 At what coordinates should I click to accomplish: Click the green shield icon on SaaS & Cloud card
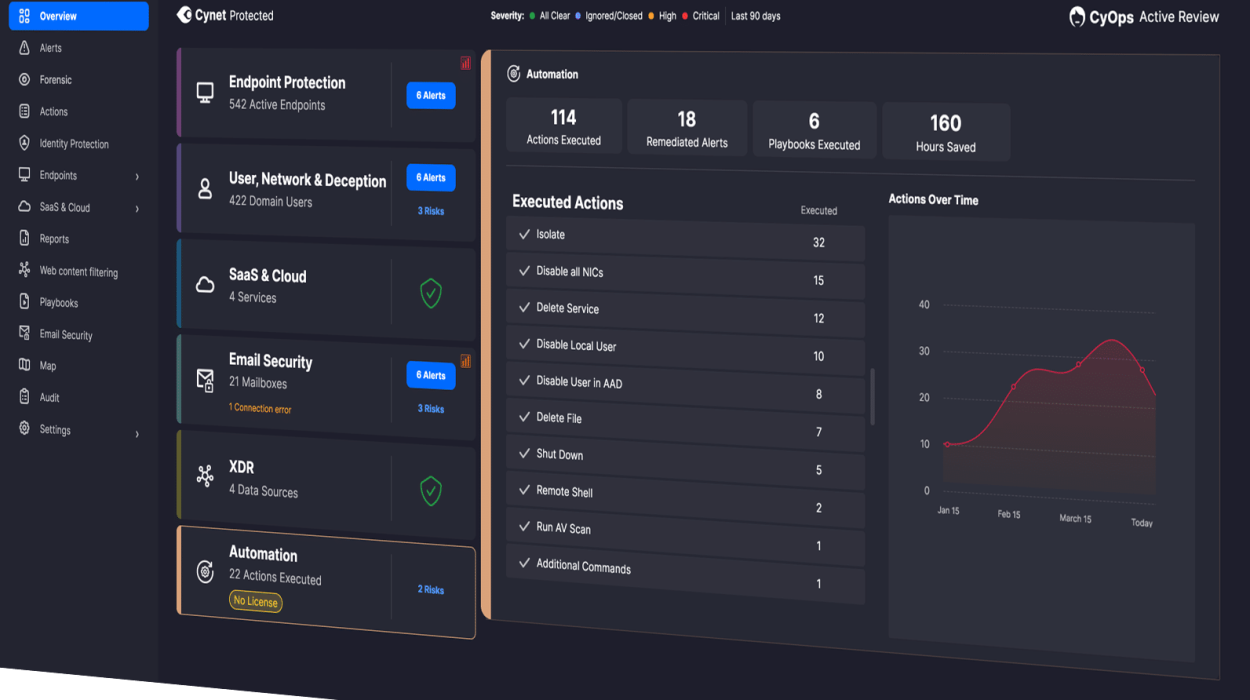pyautogui.click(x=430, y=293)
